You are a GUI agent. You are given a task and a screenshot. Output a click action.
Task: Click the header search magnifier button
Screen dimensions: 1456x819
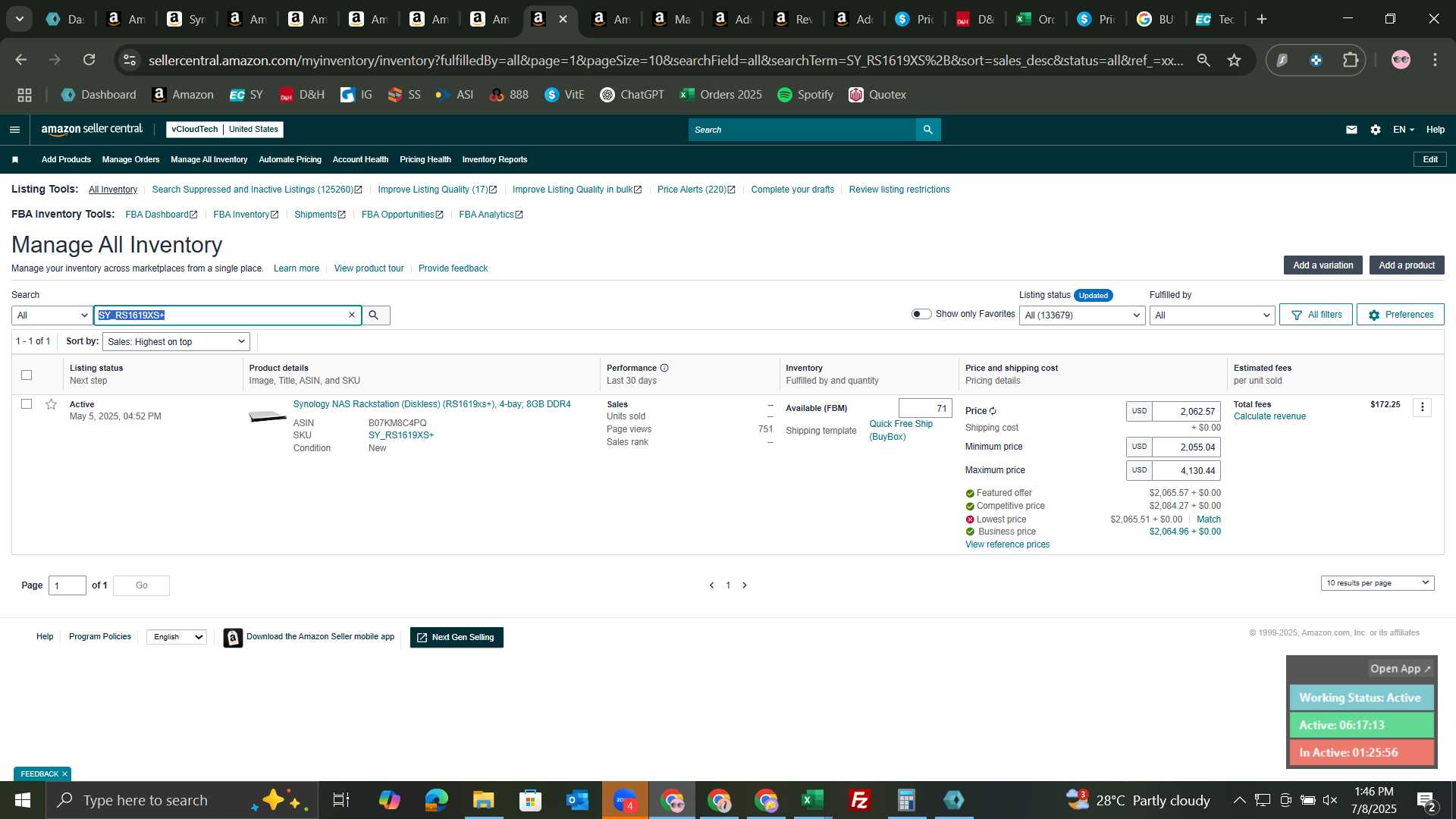click(928, 130)
